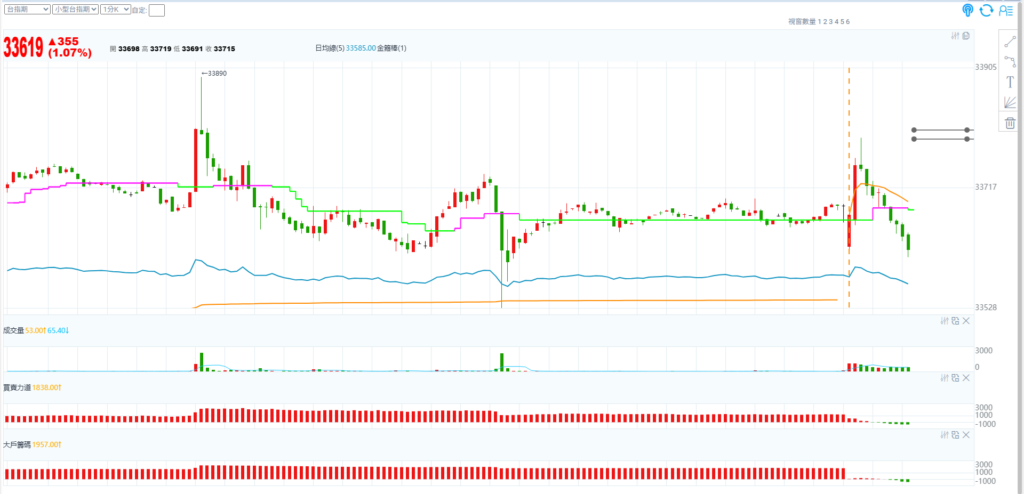This screenshot has width=1024, height=494.
Task: Open settings for the 大戶籌碼 panel
Action: 944,435
